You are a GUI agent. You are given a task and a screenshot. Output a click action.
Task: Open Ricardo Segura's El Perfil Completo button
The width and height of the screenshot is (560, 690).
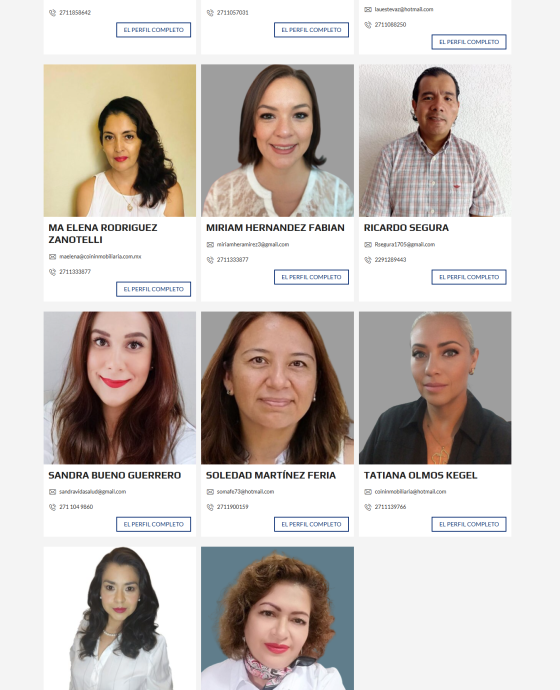469,277
